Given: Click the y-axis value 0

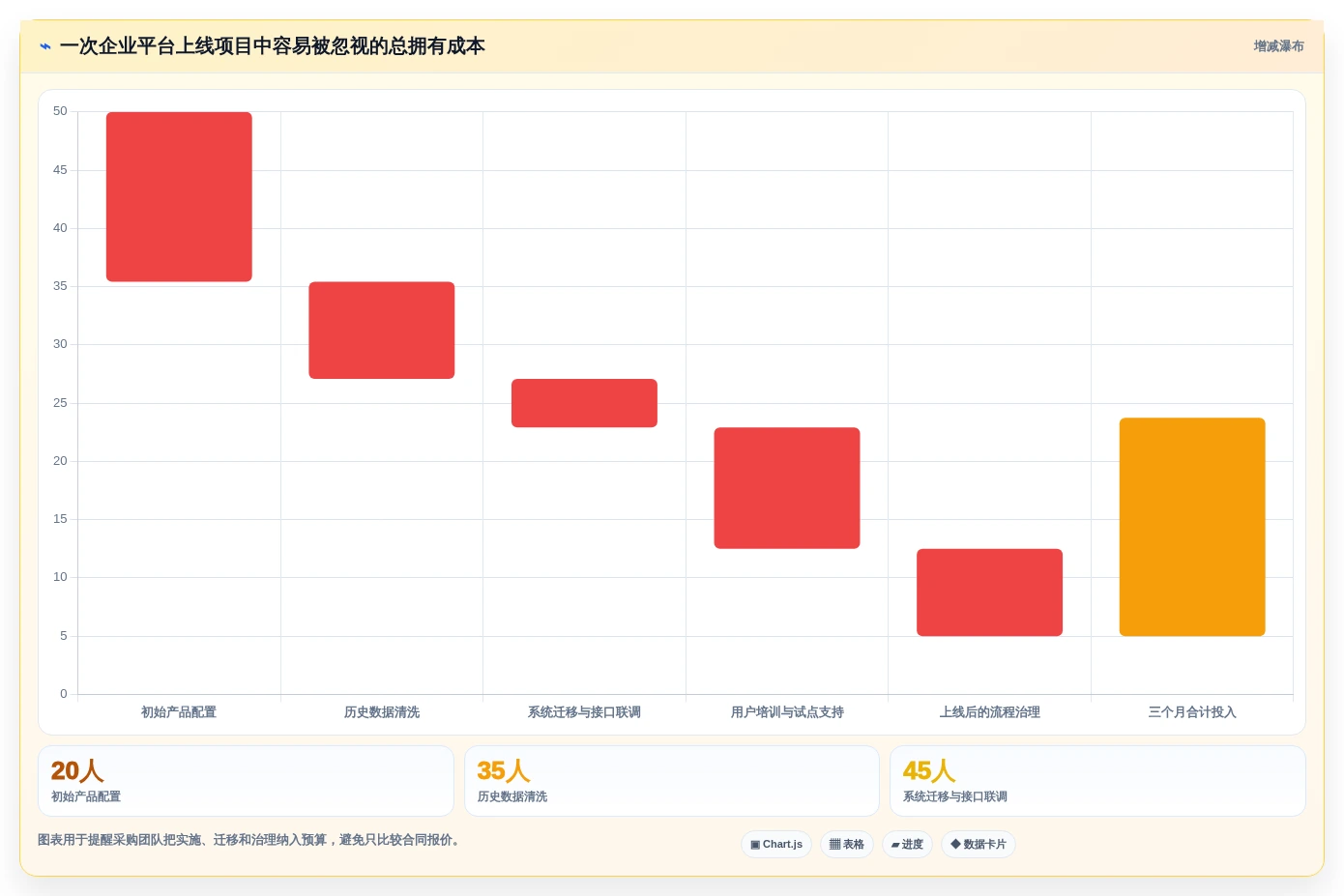Looking at the screenshot, I should (64, 694).
